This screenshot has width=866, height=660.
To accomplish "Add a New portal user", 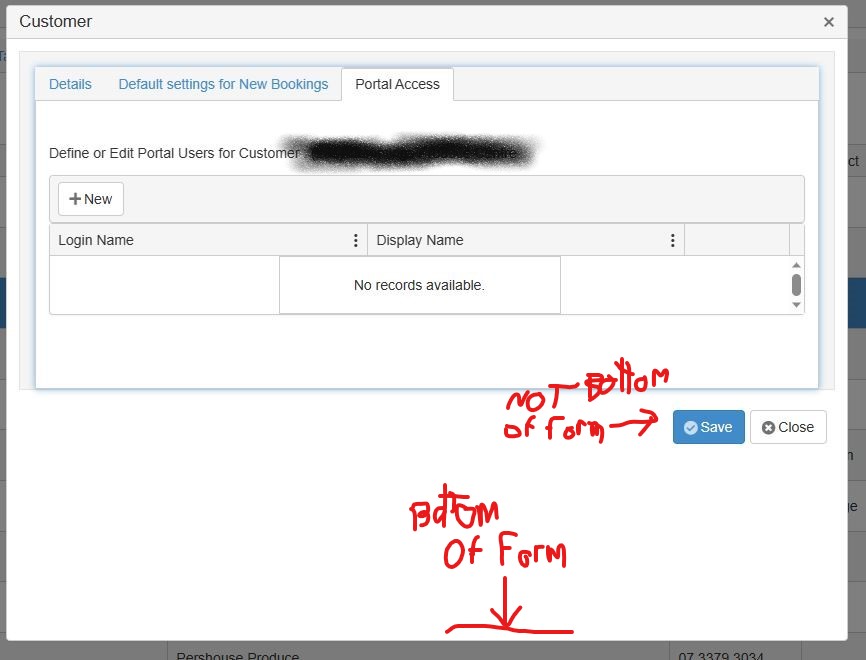I will (x=91, y=199).
